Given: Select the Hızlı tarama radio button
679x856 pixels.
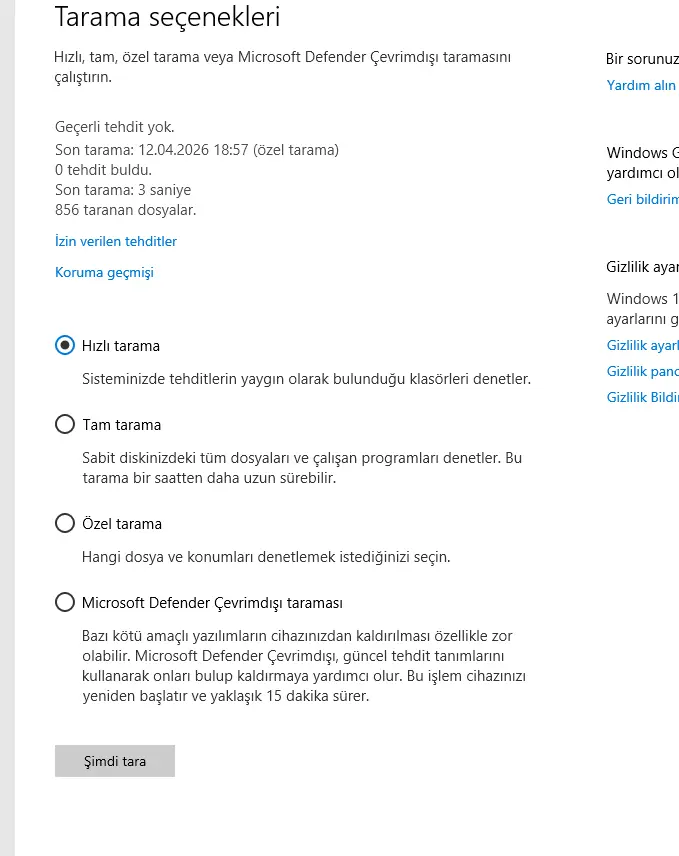Looking at the screenshot, I should (x=65, y=345).
